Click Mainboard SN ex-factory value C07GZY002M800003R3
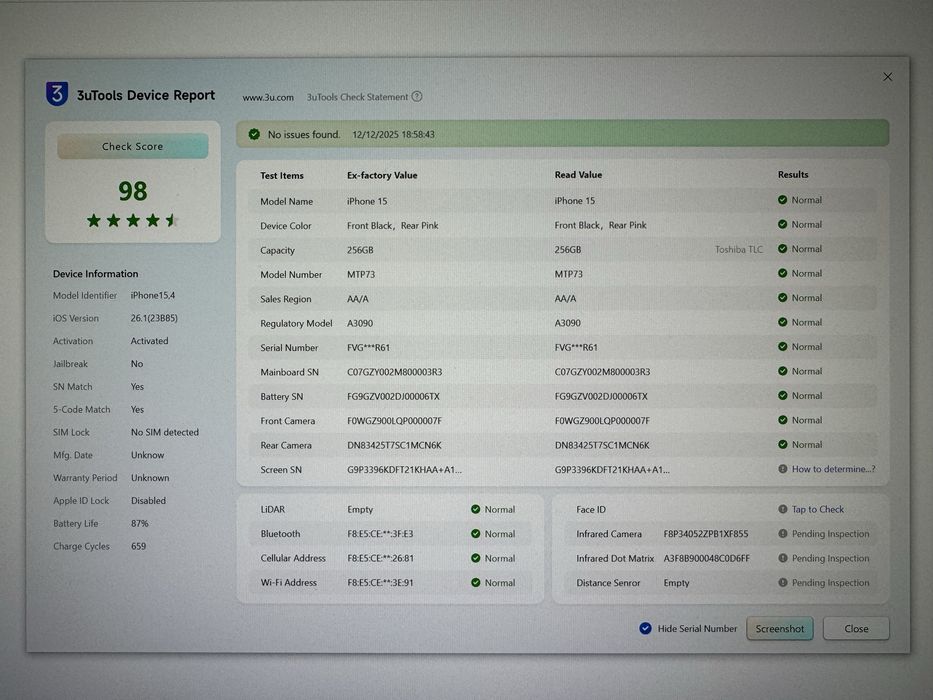This screenshot has width=933, height=700. click(395, 372)
